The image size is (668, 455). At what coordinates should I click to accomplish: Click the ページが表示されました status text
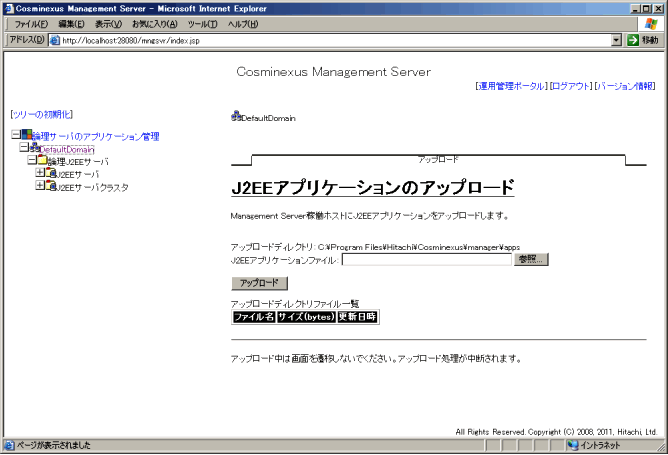coord(54,446)
